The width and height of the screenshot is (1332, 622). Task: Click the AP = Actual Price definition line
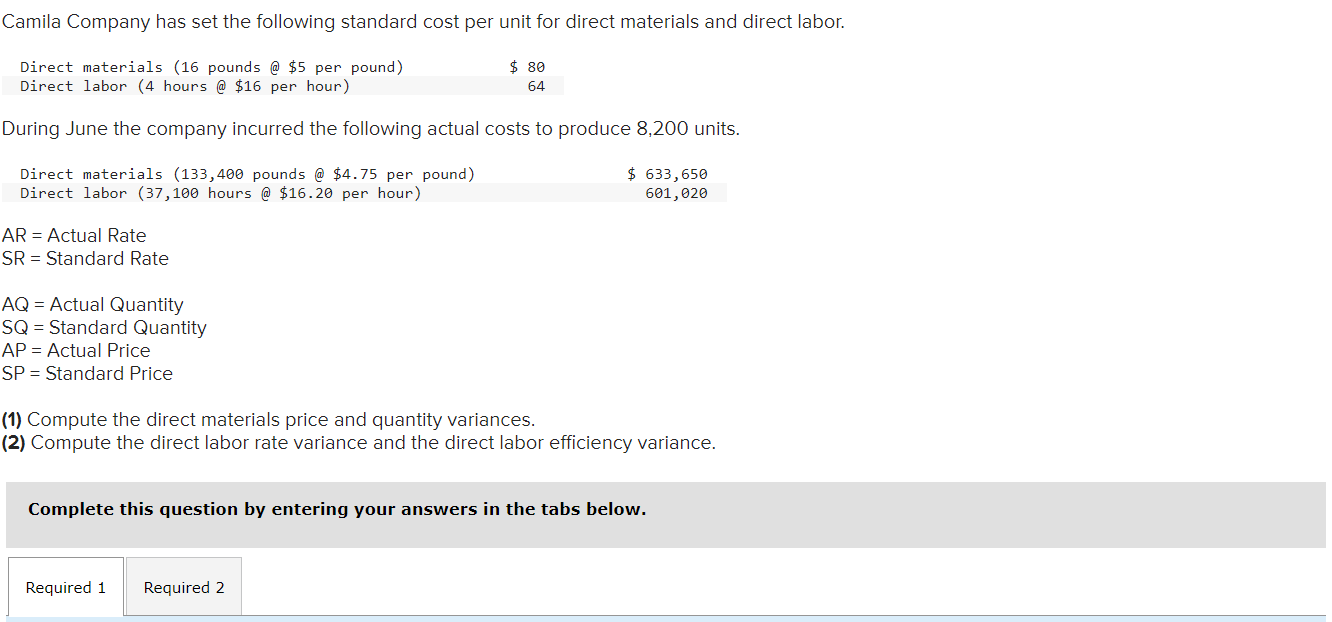point(75,350)
